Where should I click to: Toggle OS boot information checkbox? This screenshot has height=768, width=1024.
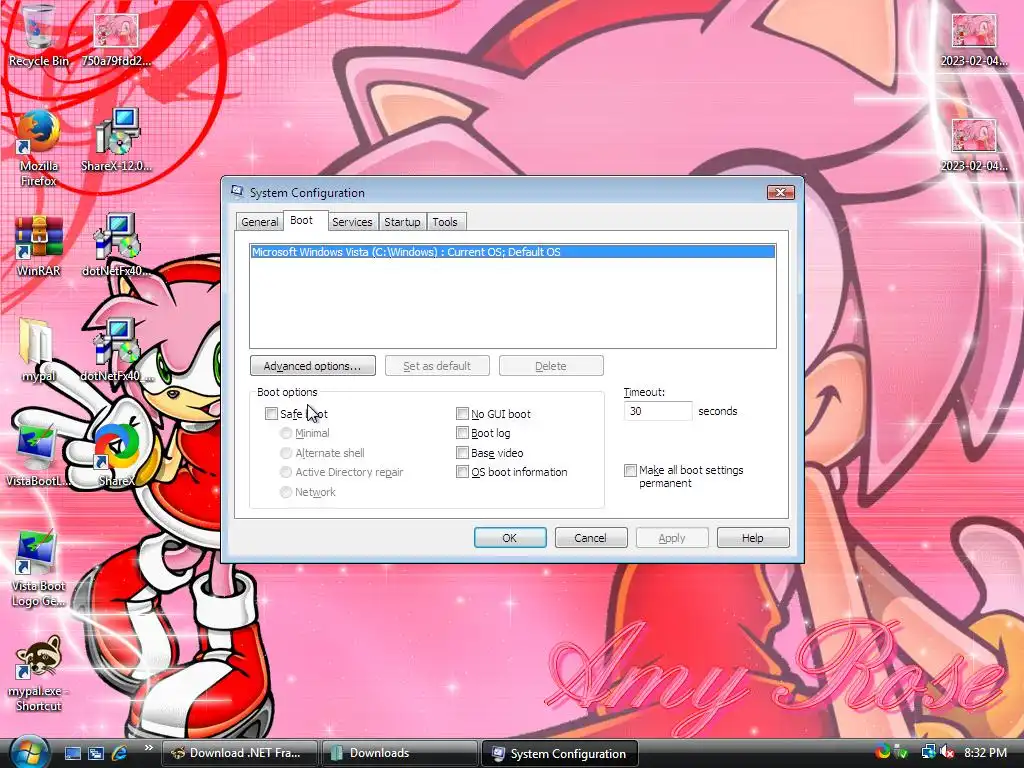coord(462,472)
